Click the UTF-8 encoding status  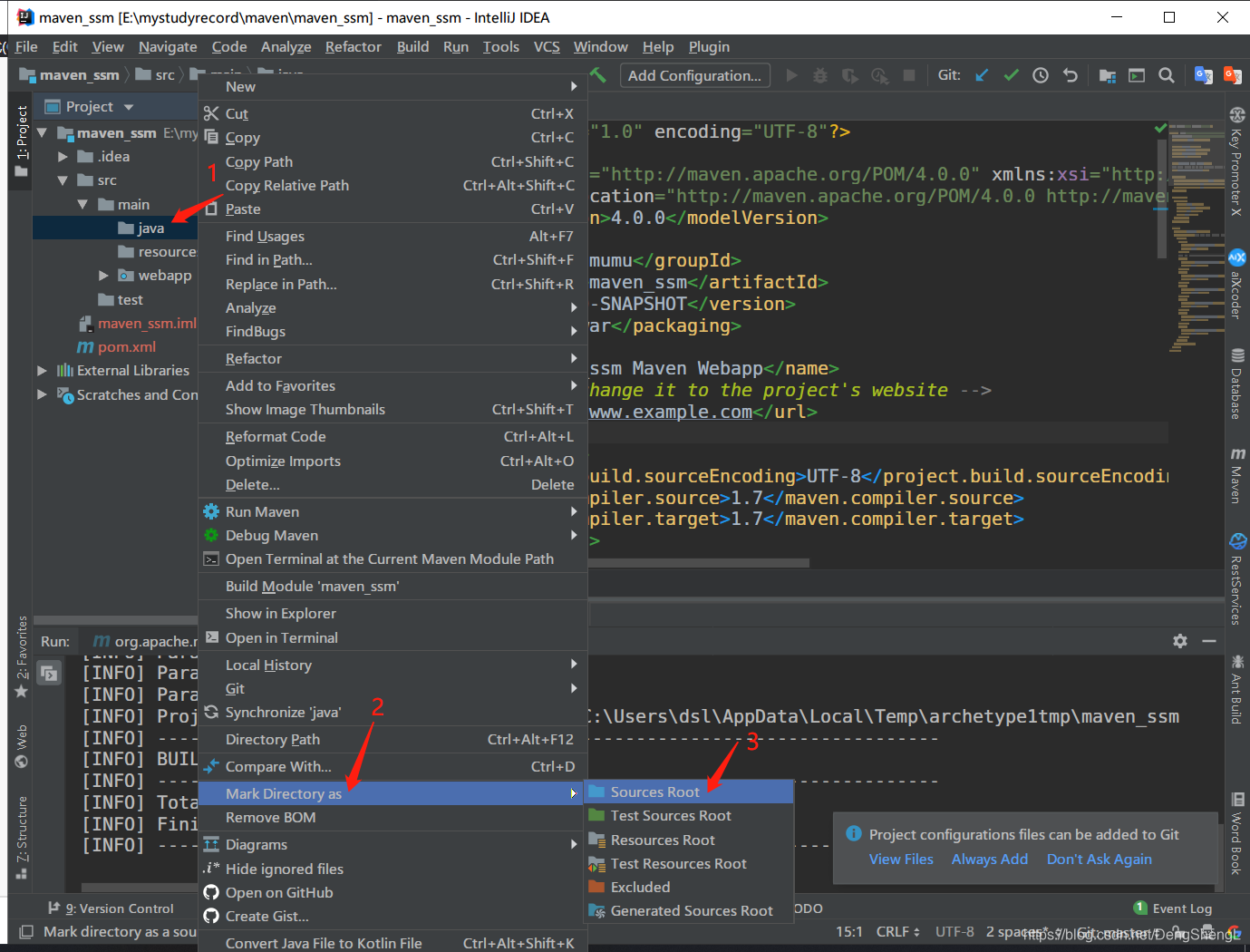[x=954, y=932]
